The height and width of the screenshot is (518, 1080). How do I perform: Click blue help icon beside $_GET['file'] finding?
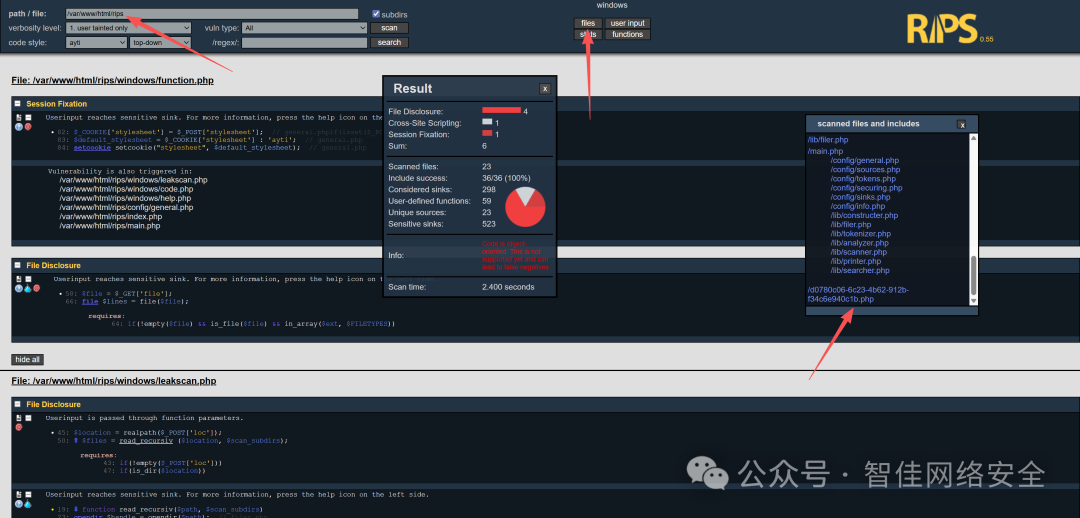click(19, 288)
